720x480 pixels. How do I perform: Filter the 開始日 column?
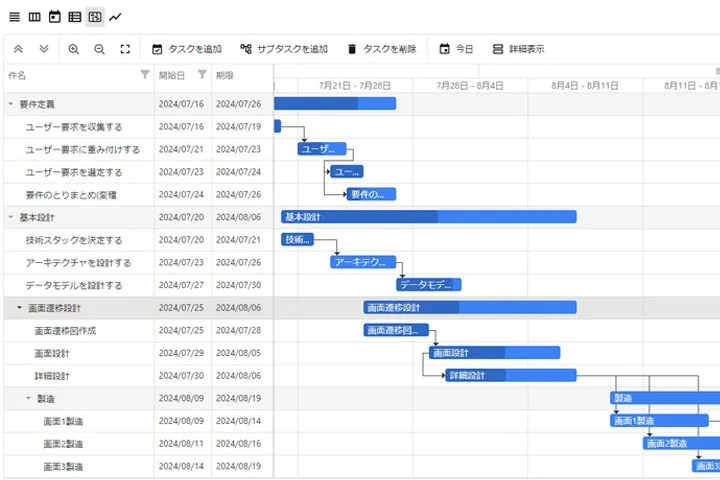tap(202, 74)
